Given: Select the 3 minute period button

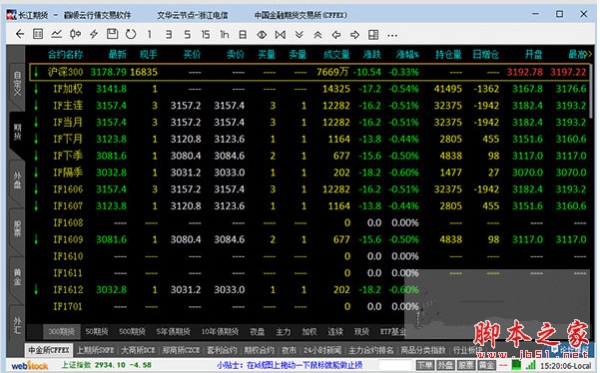Looking at the screenshot, I should (168, 34).
